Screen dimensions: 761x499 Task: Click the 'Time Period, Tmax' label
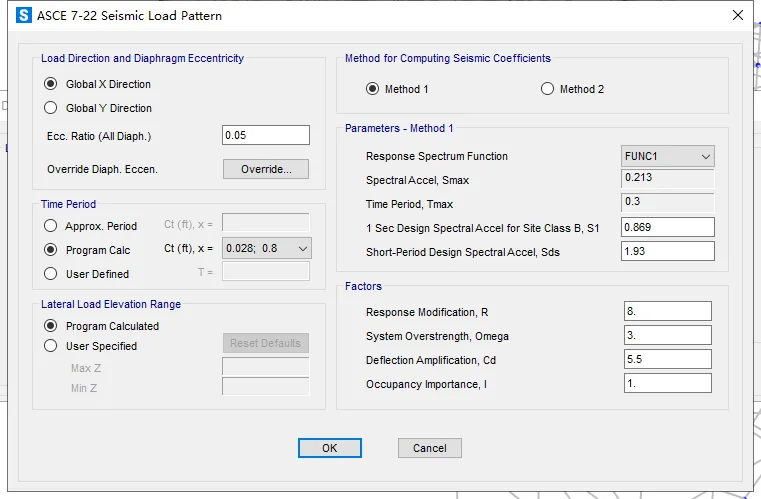tap(409, 204)
